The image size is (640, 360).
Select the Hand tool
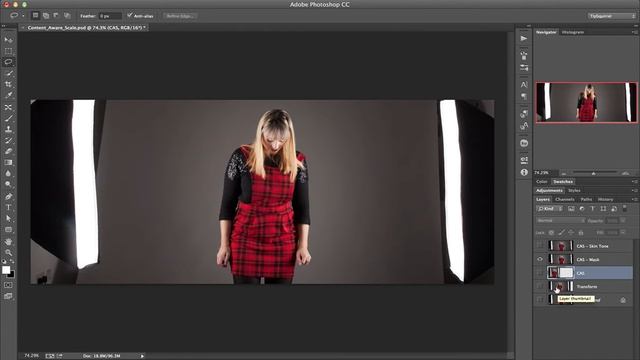[x=8, y=242]
